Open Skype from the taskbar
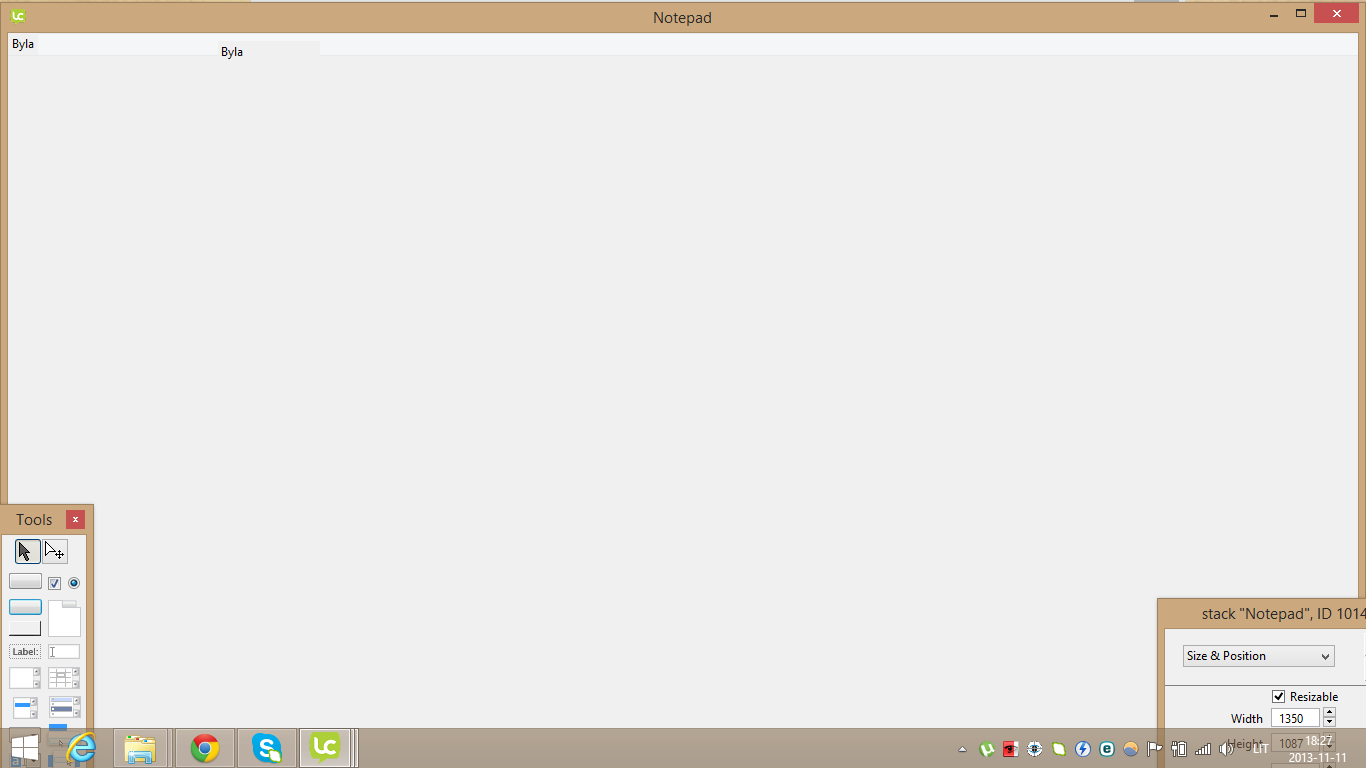Screen dimensions: 1366x768 point(267,748)
